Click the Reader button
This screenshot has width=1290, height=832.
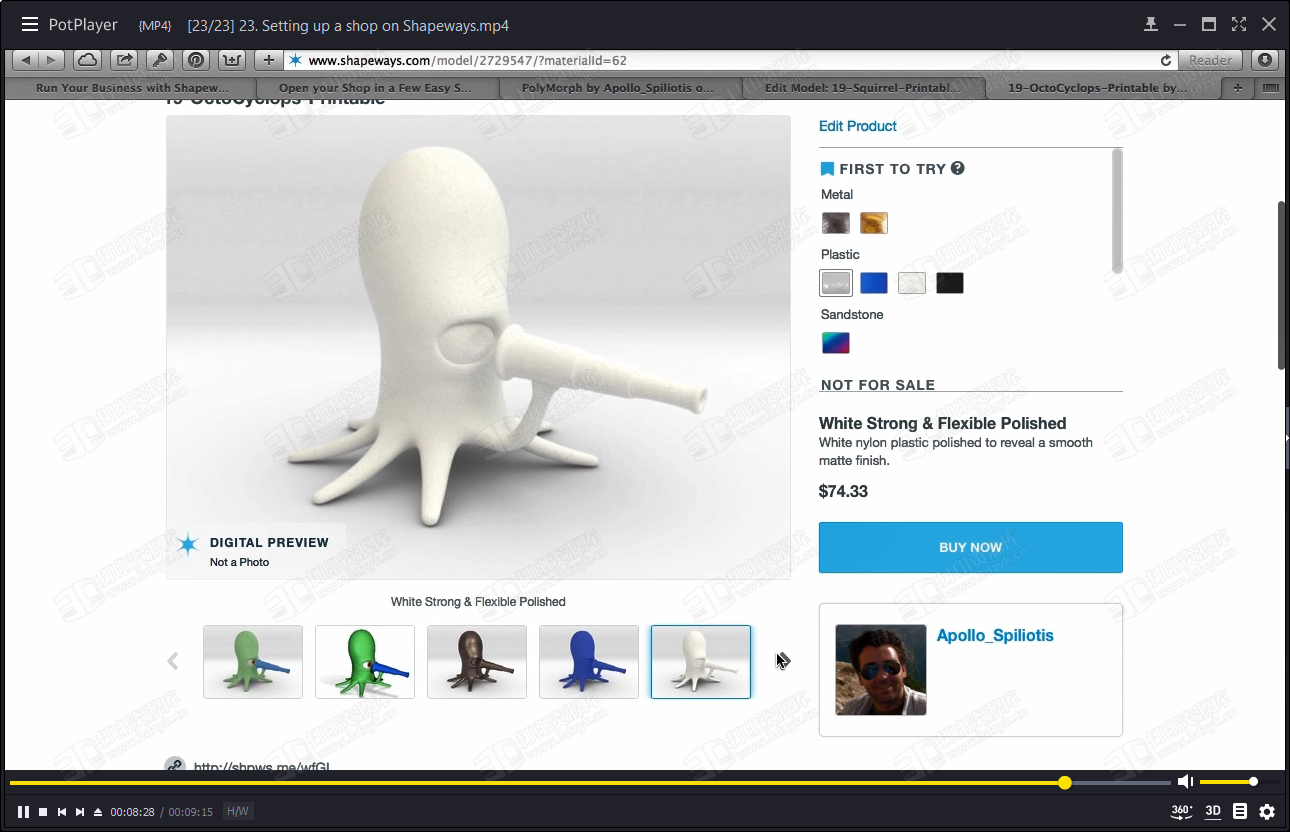1210,60
